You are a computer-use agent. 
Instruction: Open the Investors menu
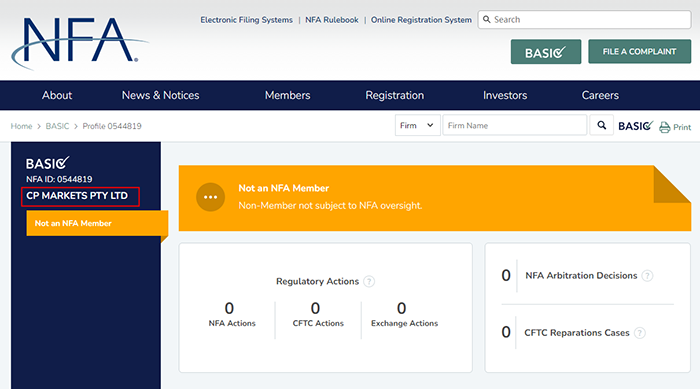click(505, 95)
